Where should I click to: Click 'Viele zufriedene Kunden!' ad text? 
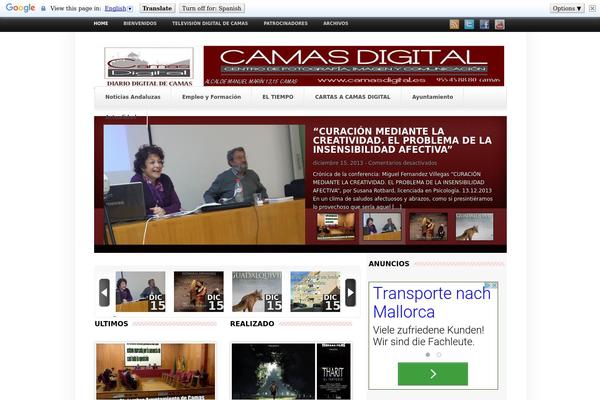429,330
